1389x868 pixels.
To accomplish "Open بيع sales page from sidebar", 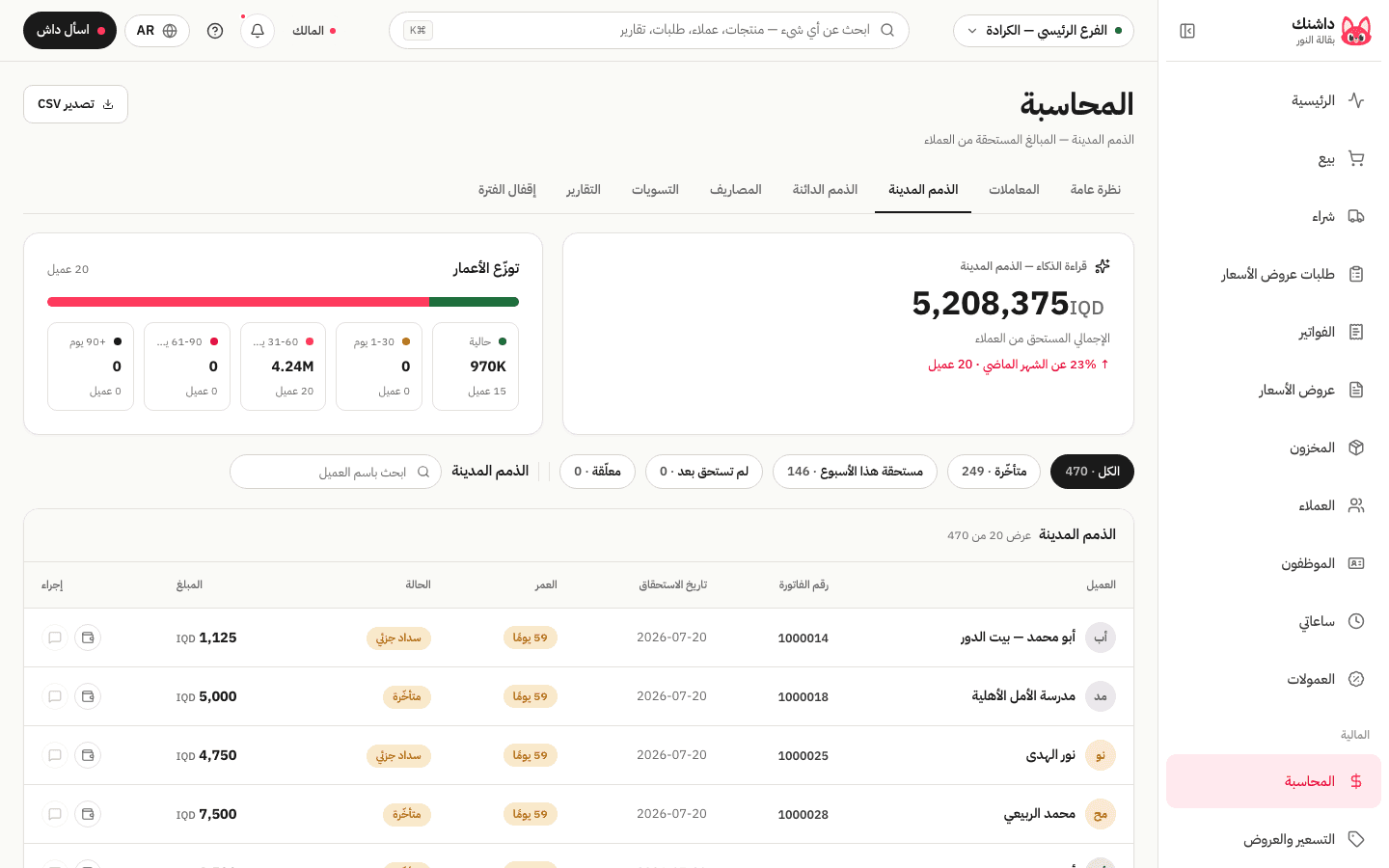I will pos(1273,158).
